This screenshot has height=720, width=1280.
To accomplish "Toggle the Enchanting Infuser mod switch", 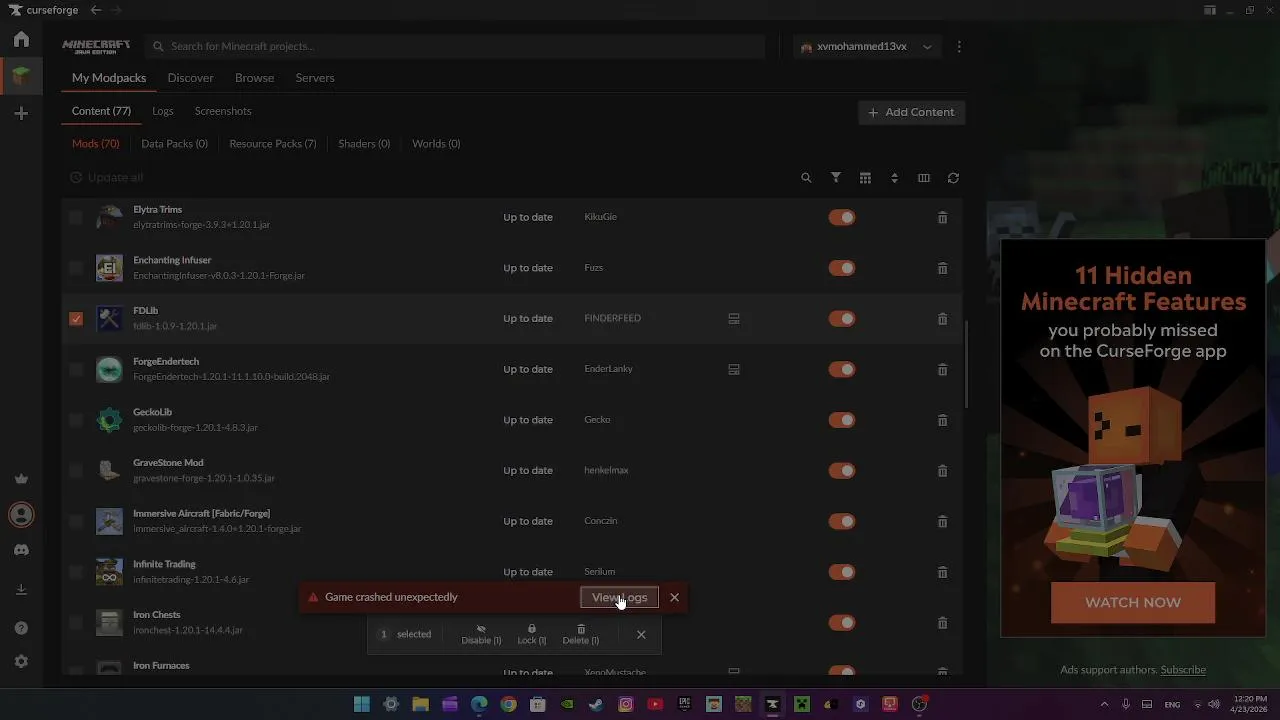I will click(842, 268).
